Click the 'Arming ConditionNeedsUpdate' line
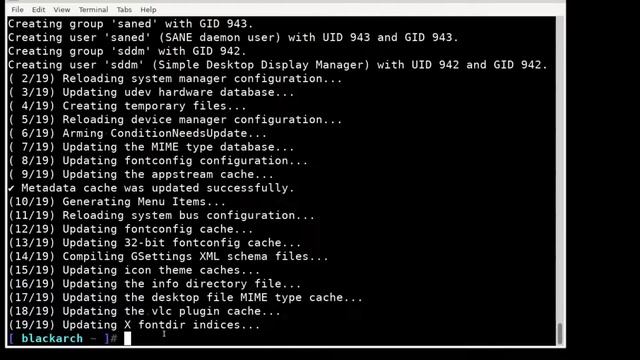 coord(138,133)
